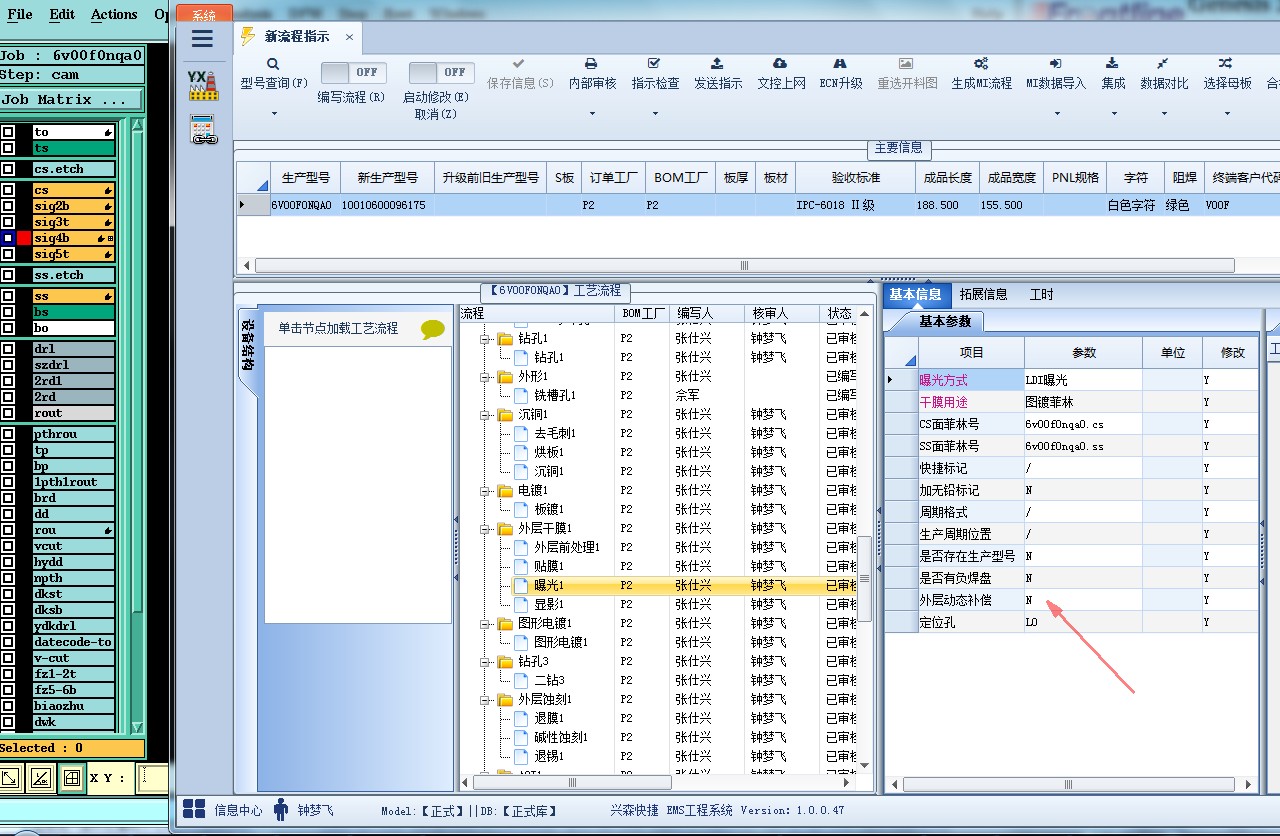Click the 指示检查 check icon
Image resolution: width=1280 pixels, height=836 pixels.
point(654,64)
